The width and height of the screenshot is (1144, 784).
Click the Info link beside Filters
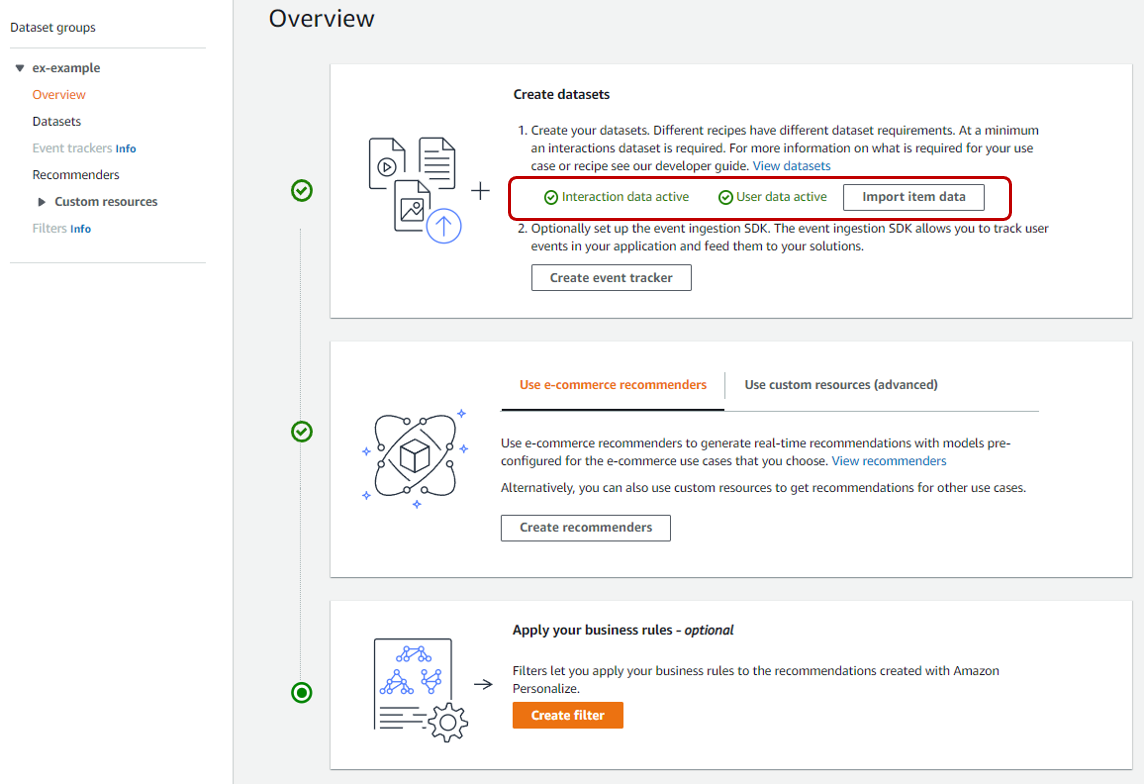pos(80,229)
